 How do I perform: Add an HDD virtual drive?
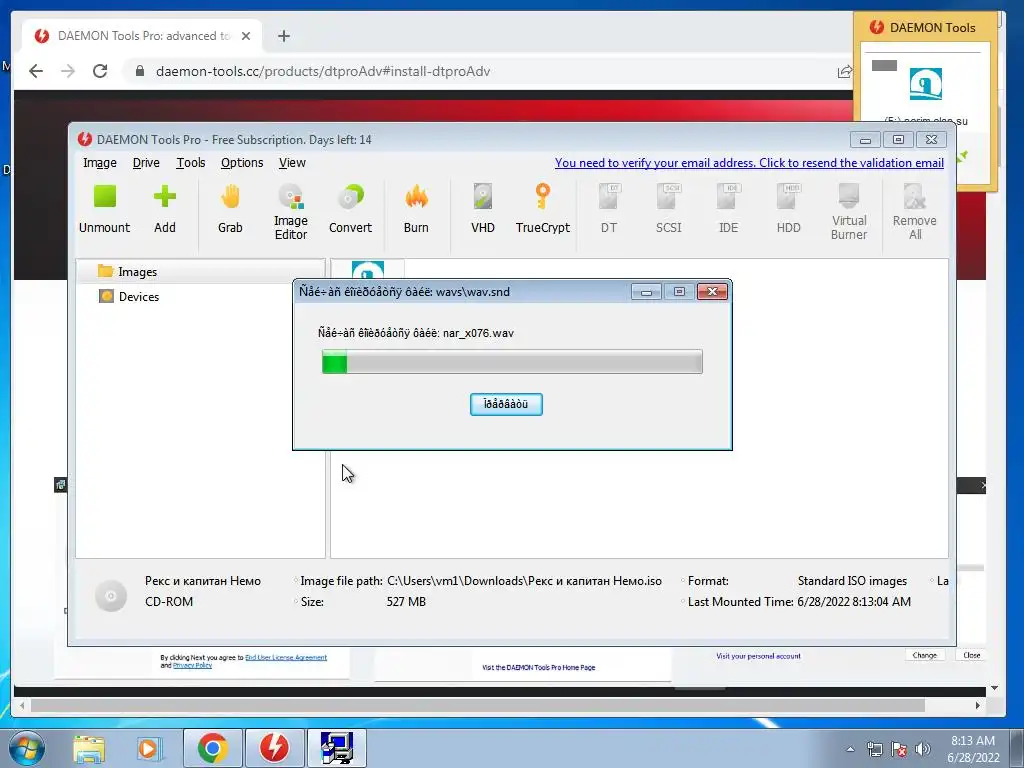788,208
